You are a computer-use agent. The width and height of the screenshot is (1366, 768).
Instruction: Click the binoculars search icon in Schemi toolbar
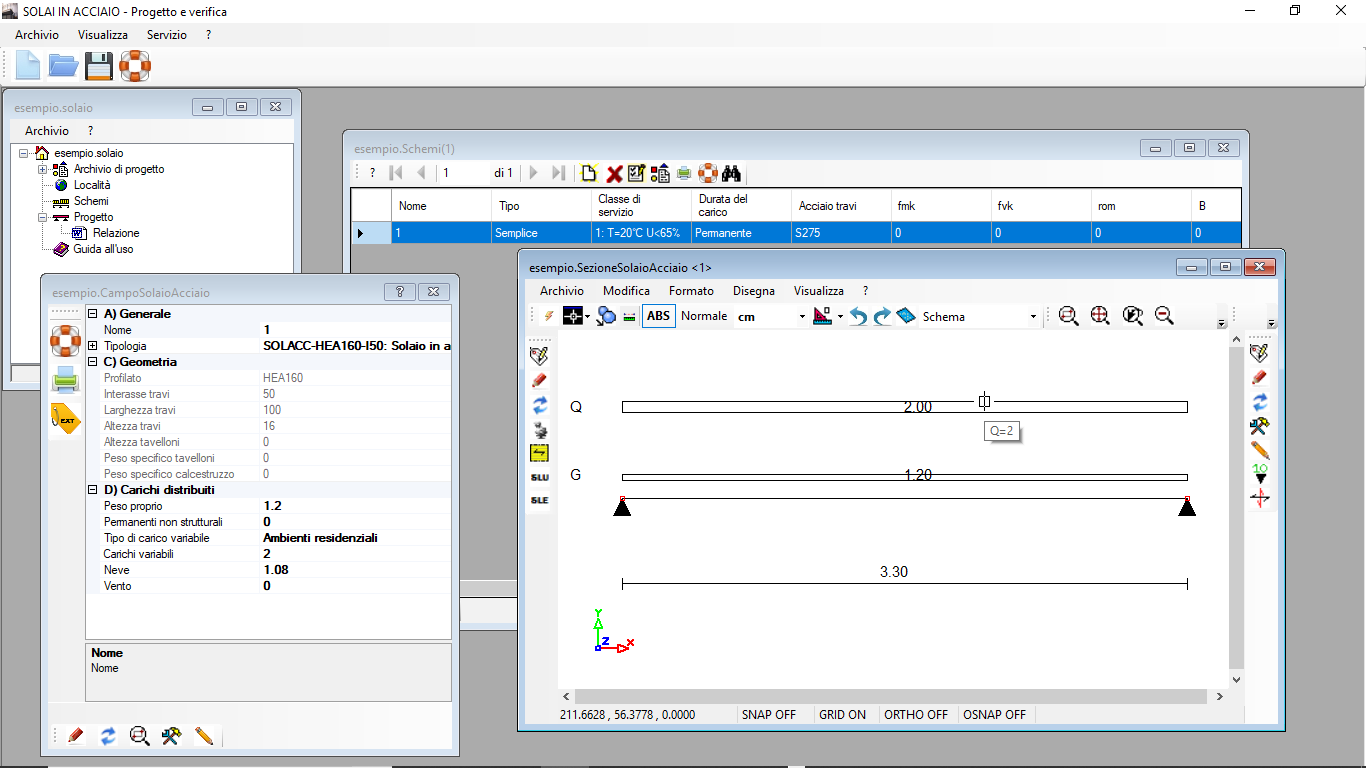click(731, 173)
